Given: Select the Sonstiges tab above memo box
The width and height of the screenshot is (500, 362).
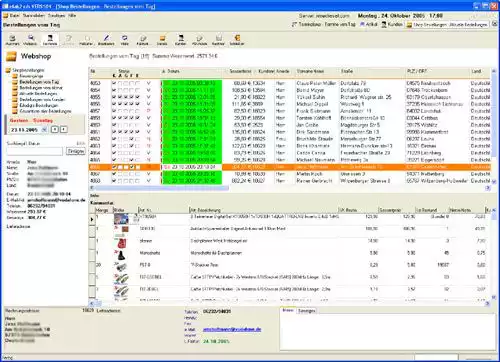Looking at the screenshot, I should point(306,311).
